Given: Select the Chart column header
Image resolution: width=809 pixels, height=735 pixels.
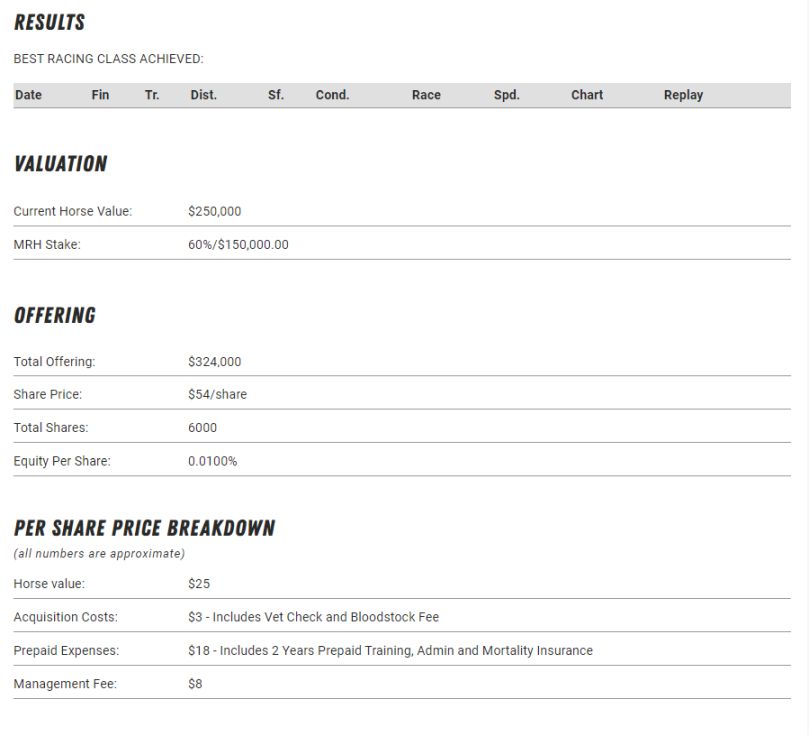Looking at the screenshot, I should click(x=587, y=95).
